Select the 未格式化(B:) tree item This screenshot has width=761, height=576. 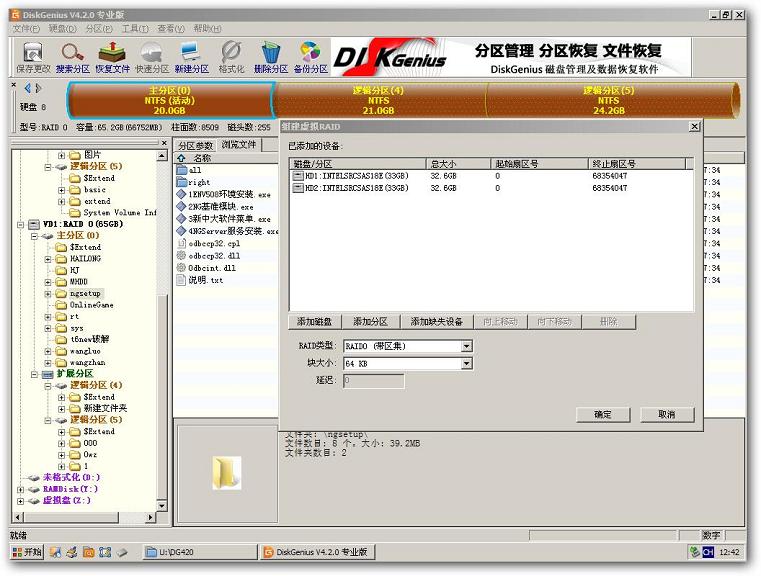coord(71,477)
